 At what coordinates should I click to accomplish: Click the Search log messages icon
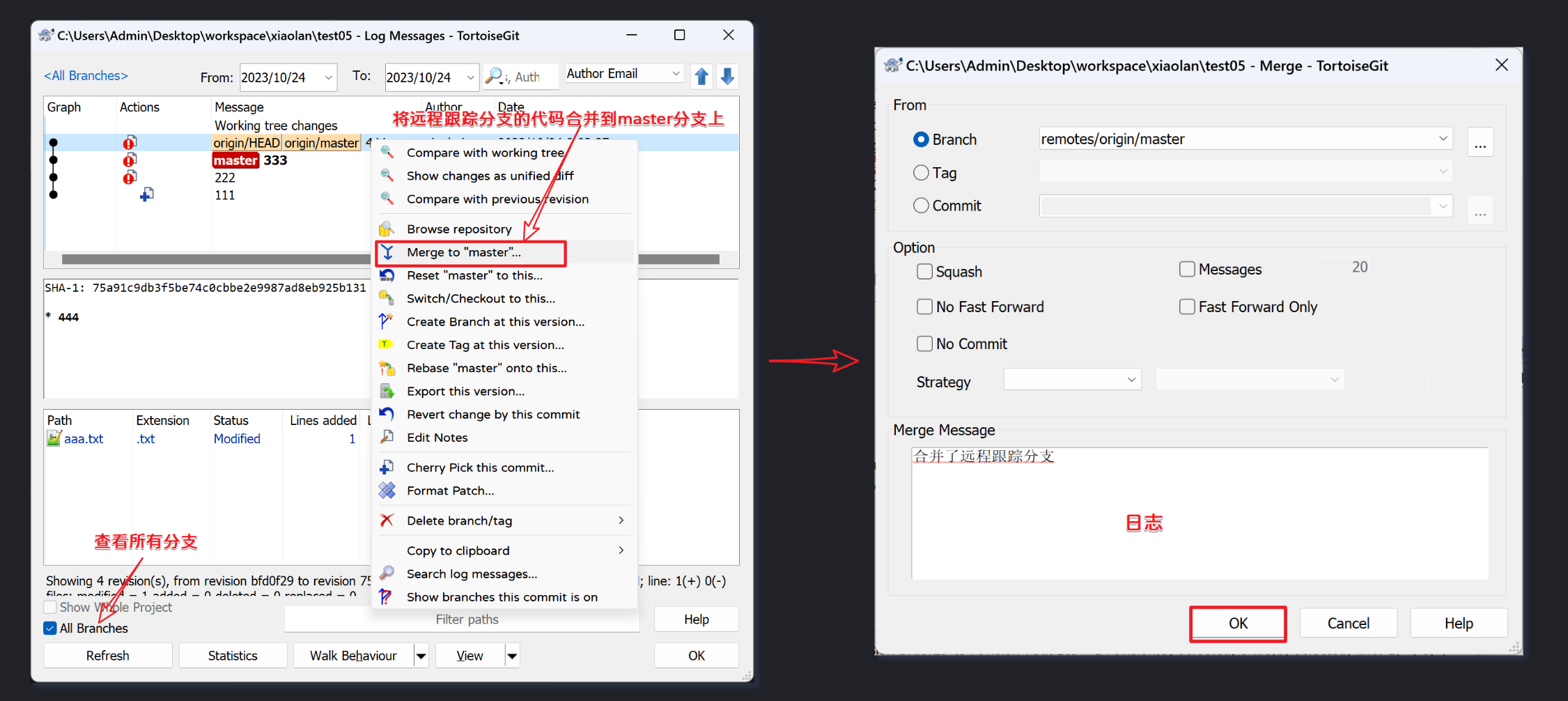click(x=387, y=573)
